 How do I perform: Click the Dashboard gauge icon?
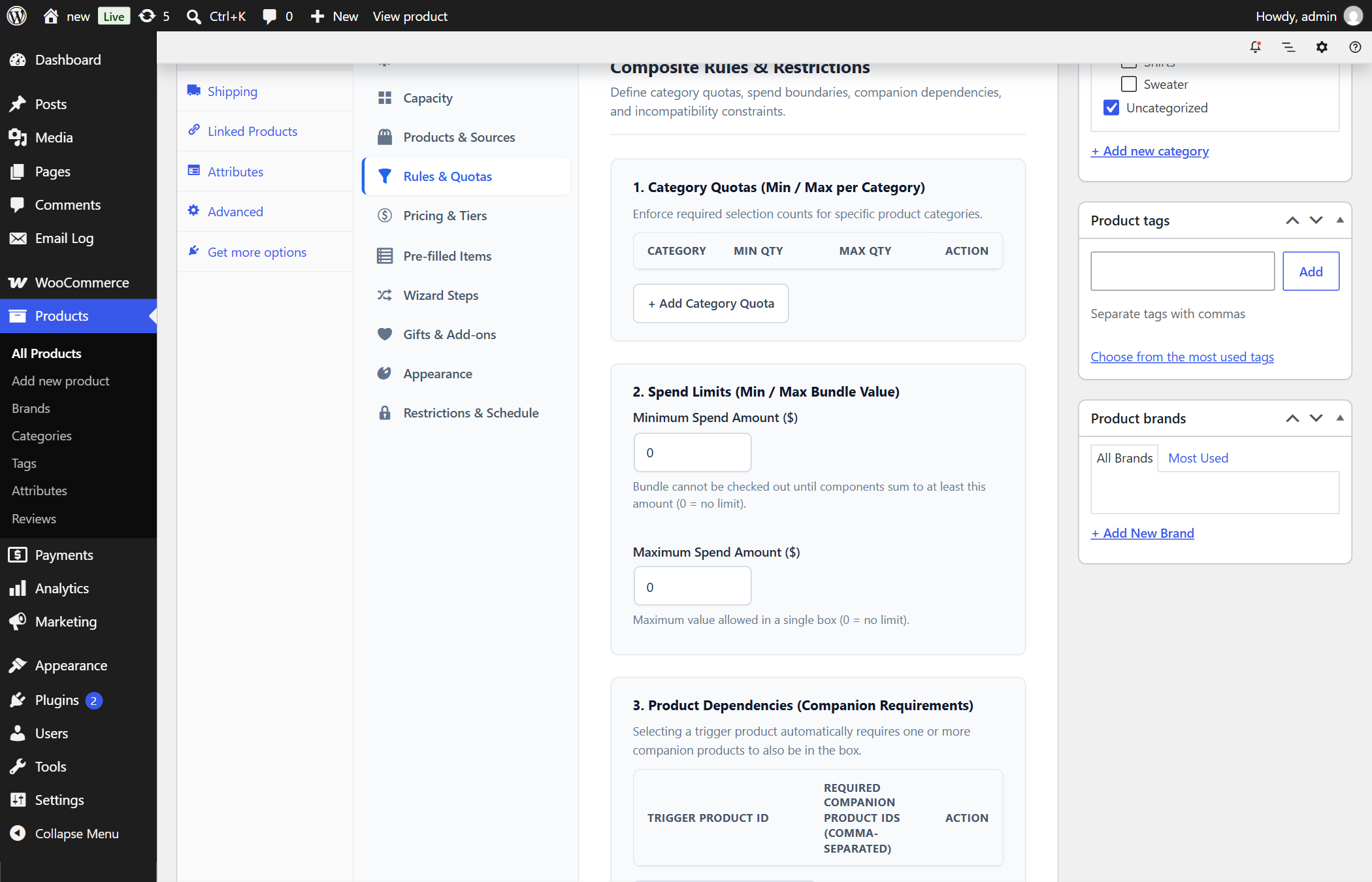coord(18,59)
